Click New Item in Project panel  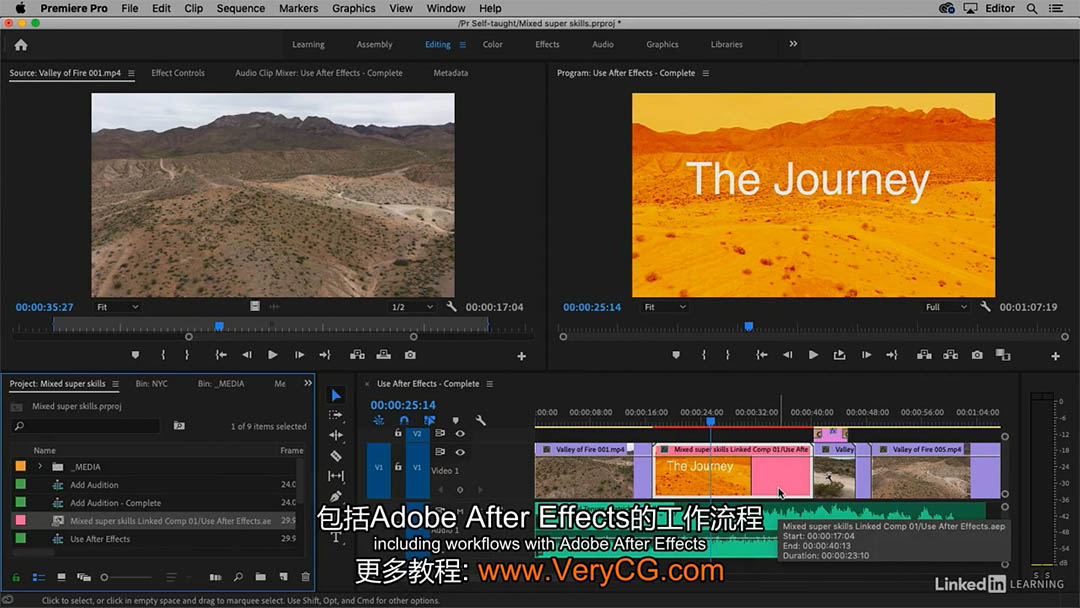(283, 577)
